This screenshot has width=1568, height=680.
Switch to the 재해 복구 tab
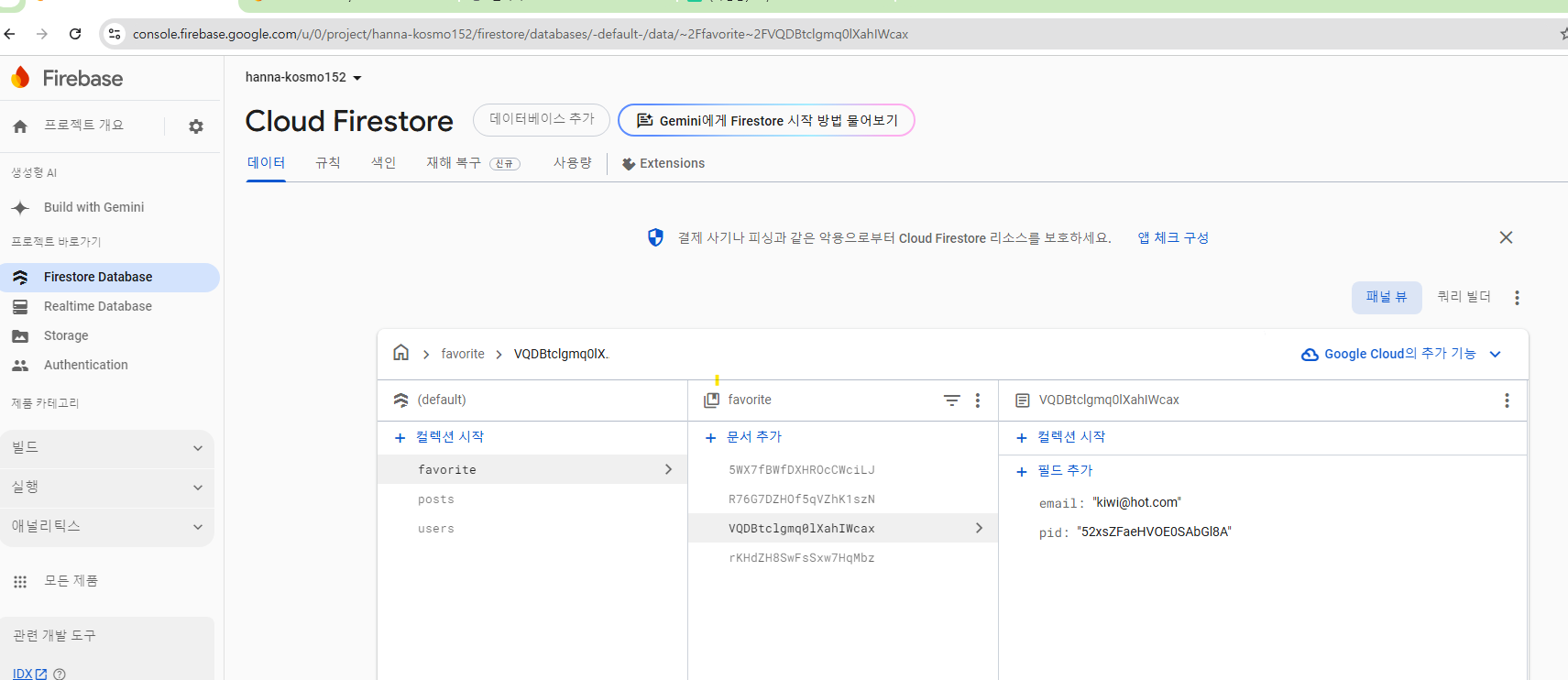(472, 163)
